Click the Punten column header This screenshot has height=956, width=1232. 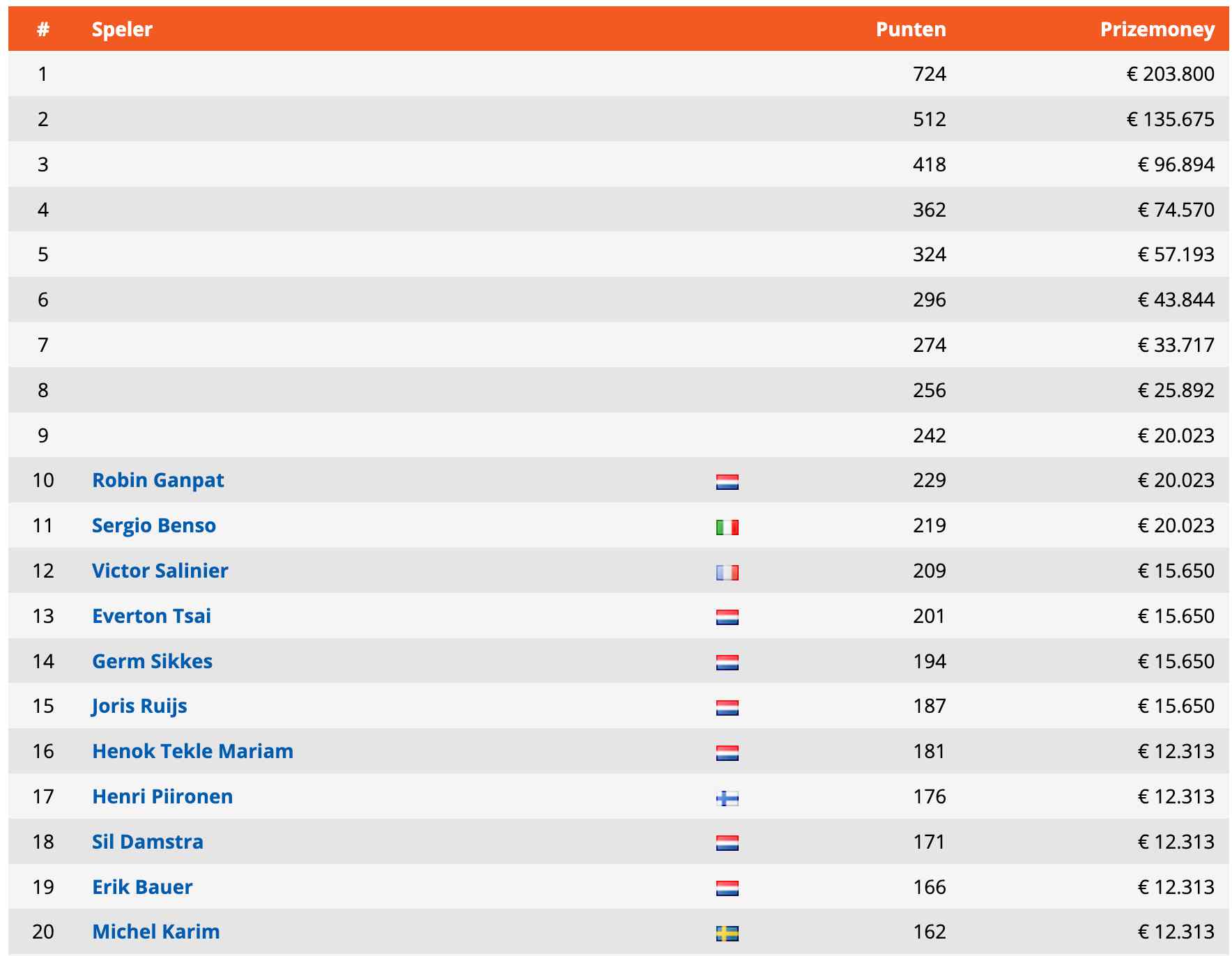(910, 29)
